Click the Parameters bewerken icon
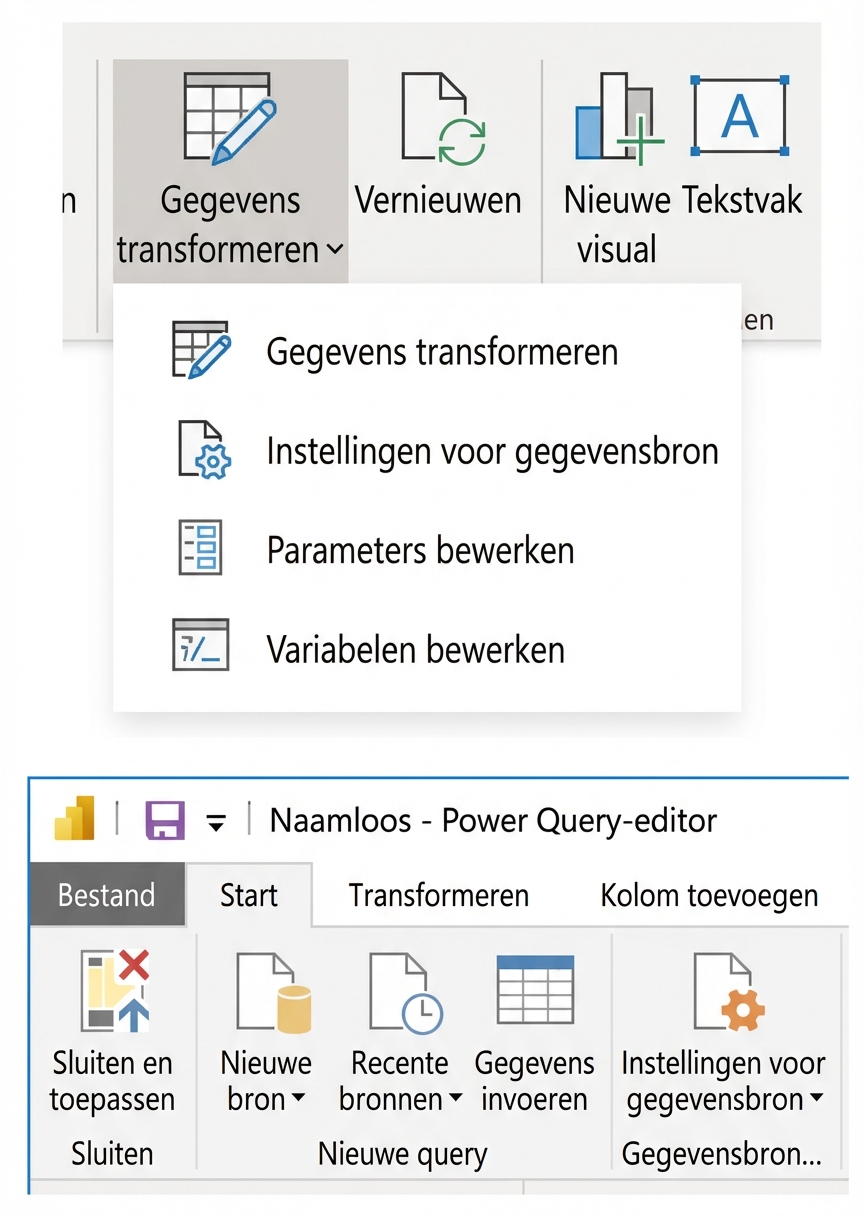The image size is (864, 1216). [x=202, y=548]
